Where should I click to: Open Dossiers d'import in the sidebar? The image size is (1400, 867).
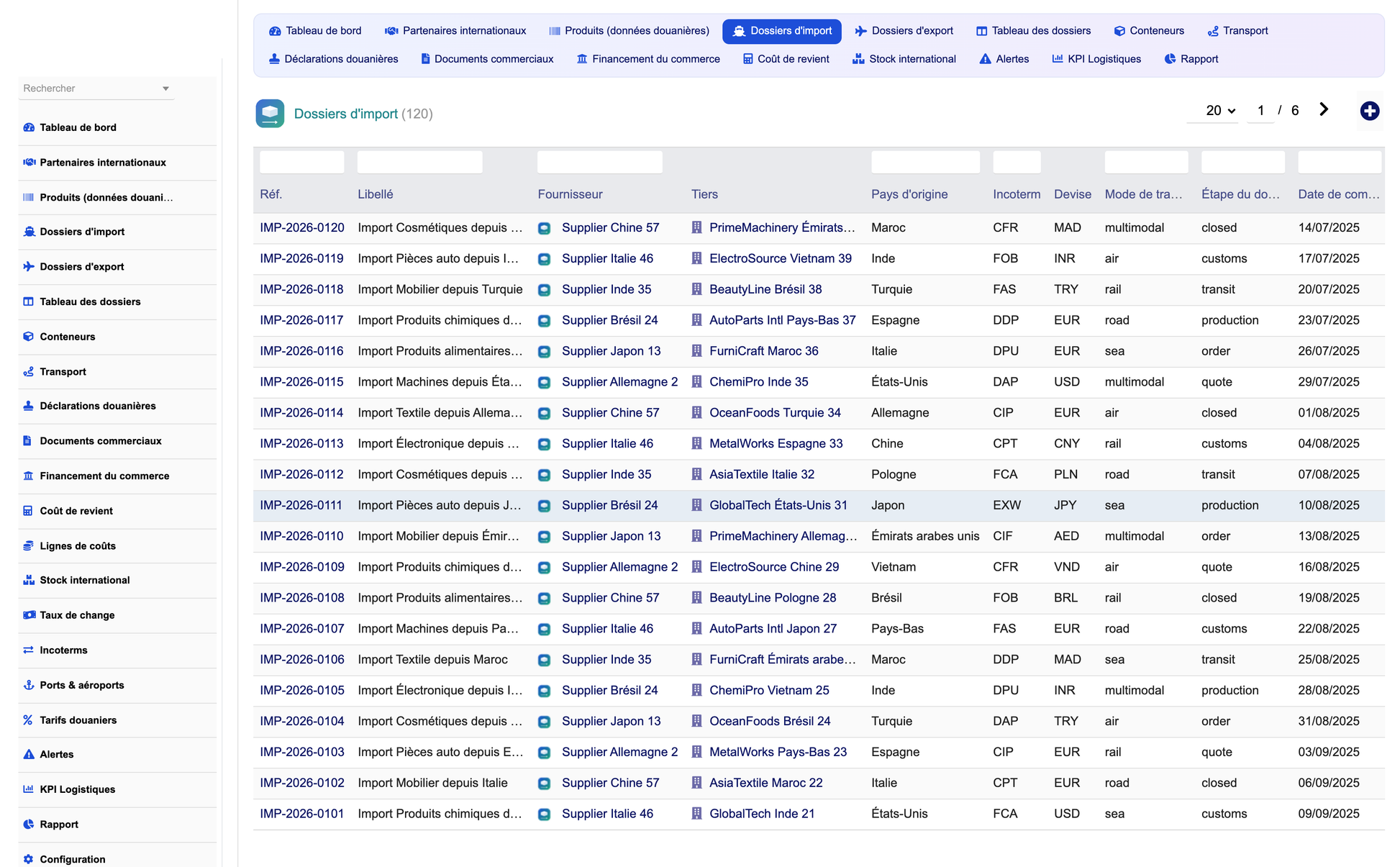[x=82, y=232]
